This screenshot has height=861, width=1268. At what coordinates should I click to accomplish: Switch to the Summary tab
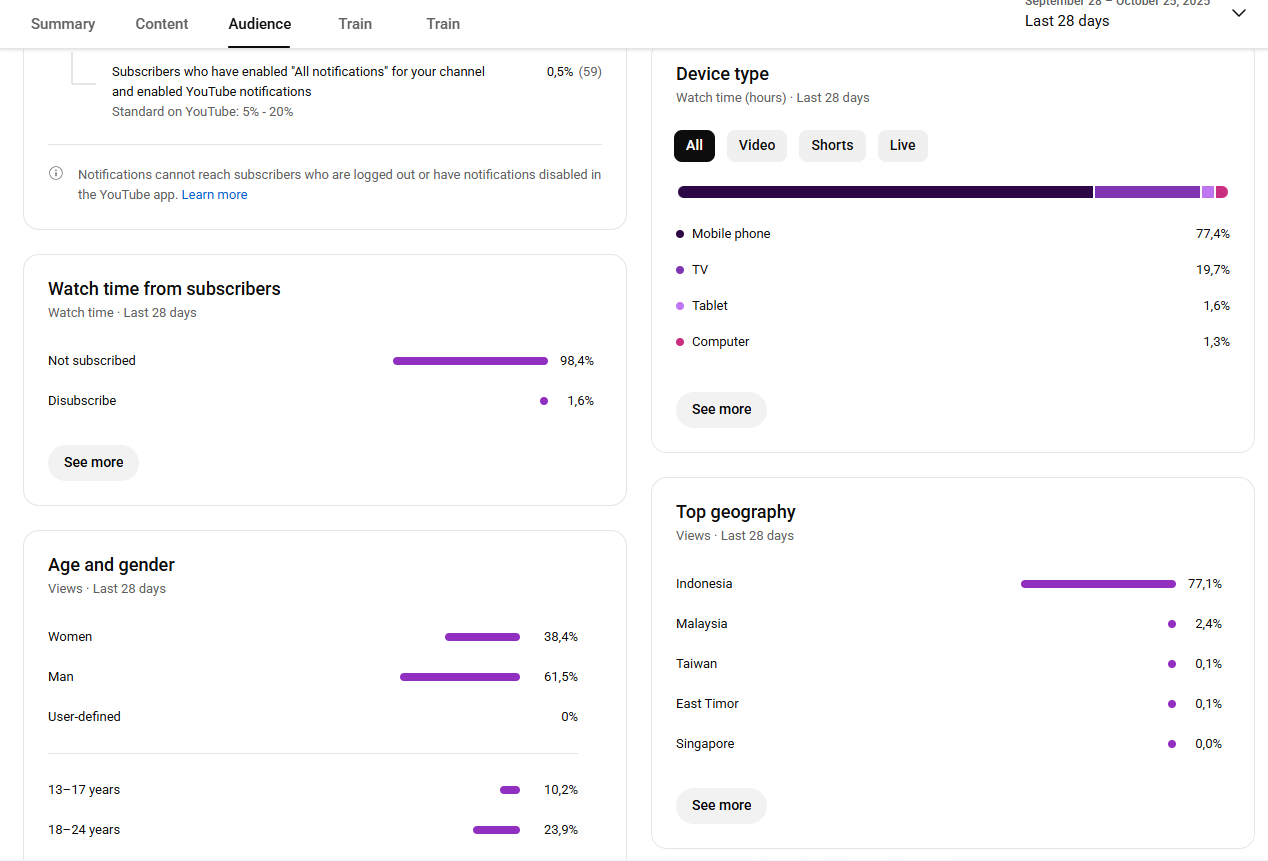[63, 24]
